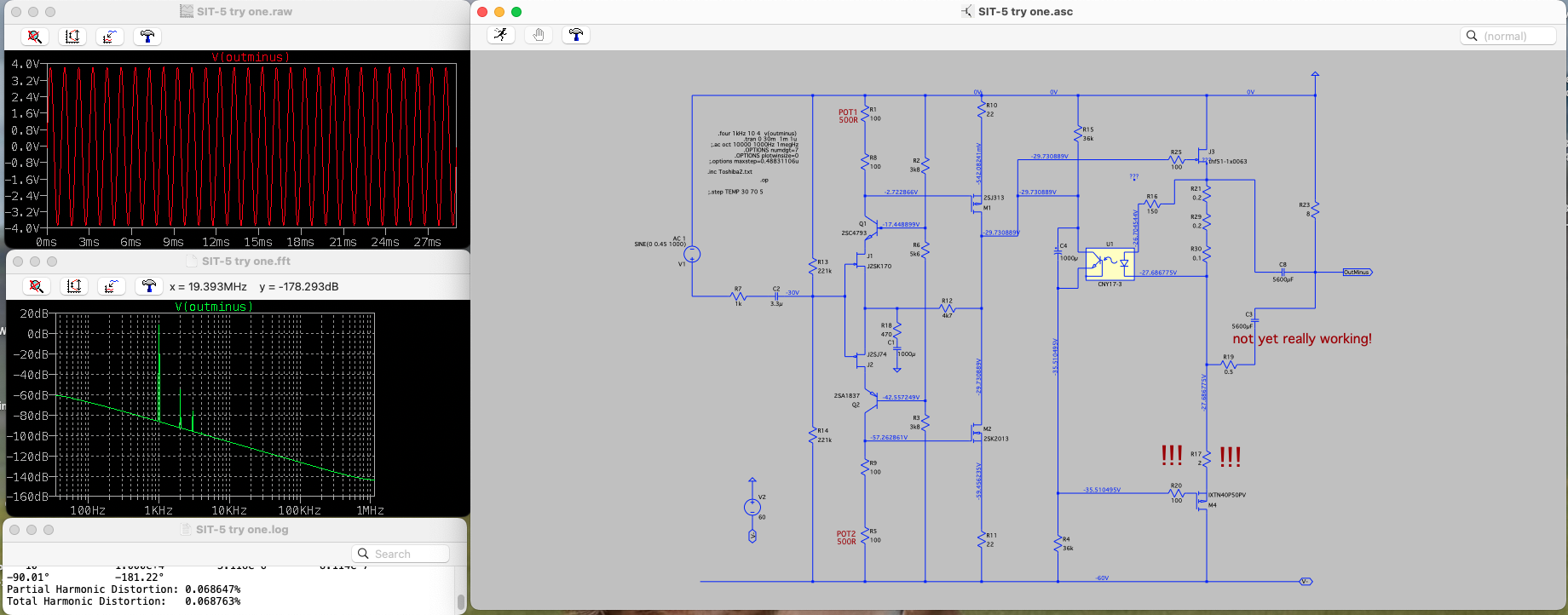Close the schematic window with red button

pyautogui.click(x=482, y=11)
